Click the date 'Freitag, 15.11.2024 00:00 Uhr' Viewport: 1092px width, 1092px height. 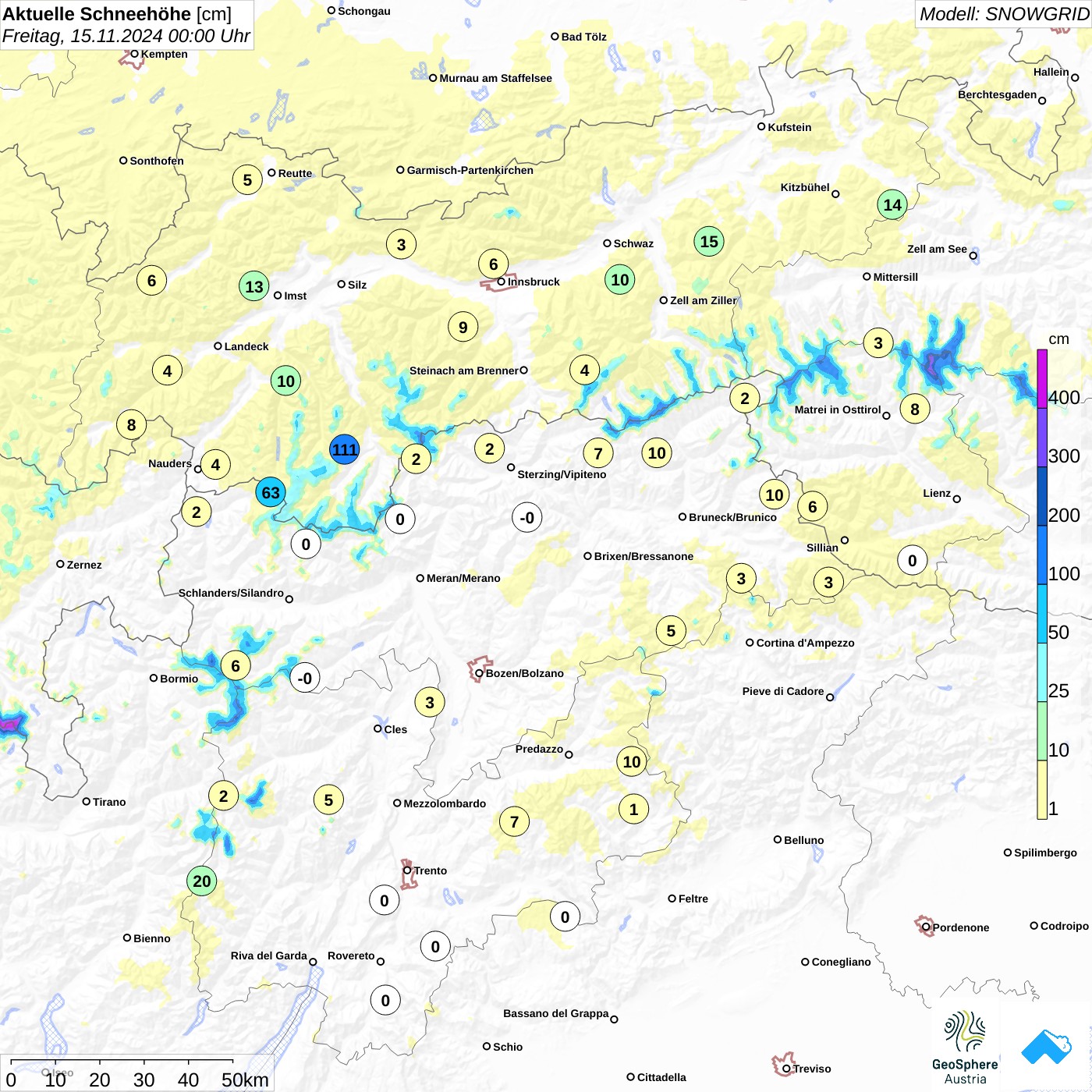click(x=126, y=36)
